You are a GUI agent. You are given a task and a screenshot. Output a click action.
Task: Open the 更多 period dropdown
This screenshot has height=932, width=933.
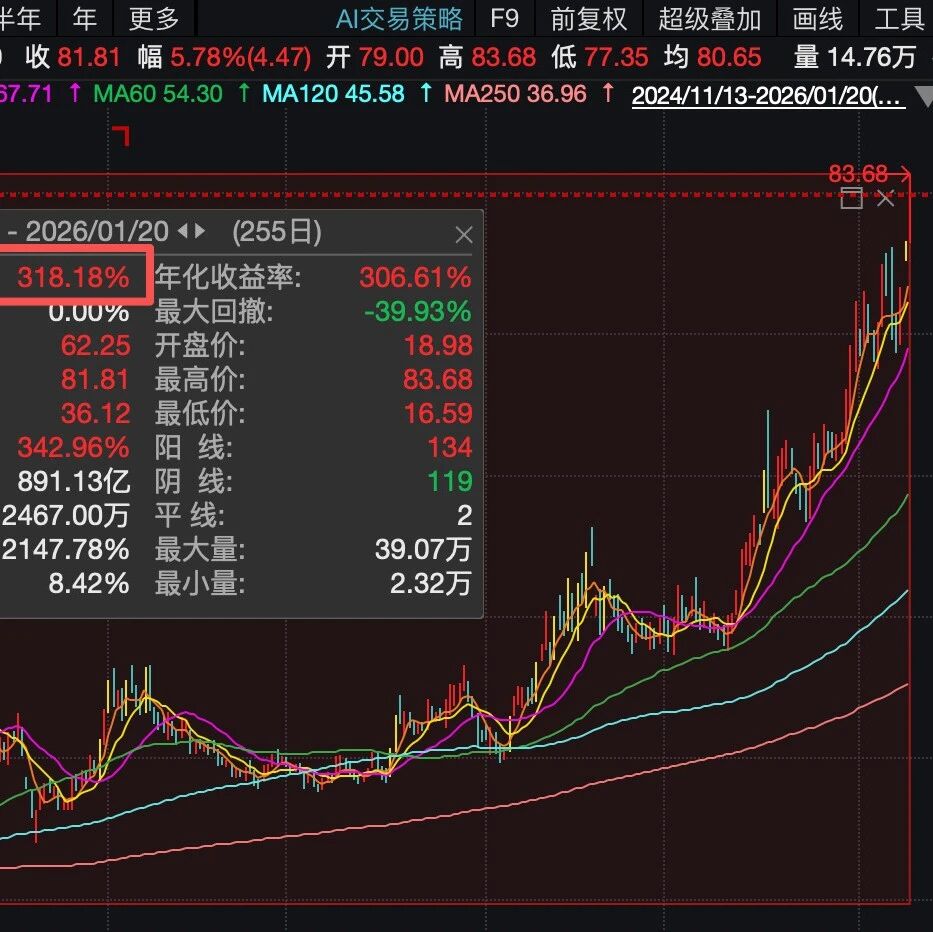154,18
